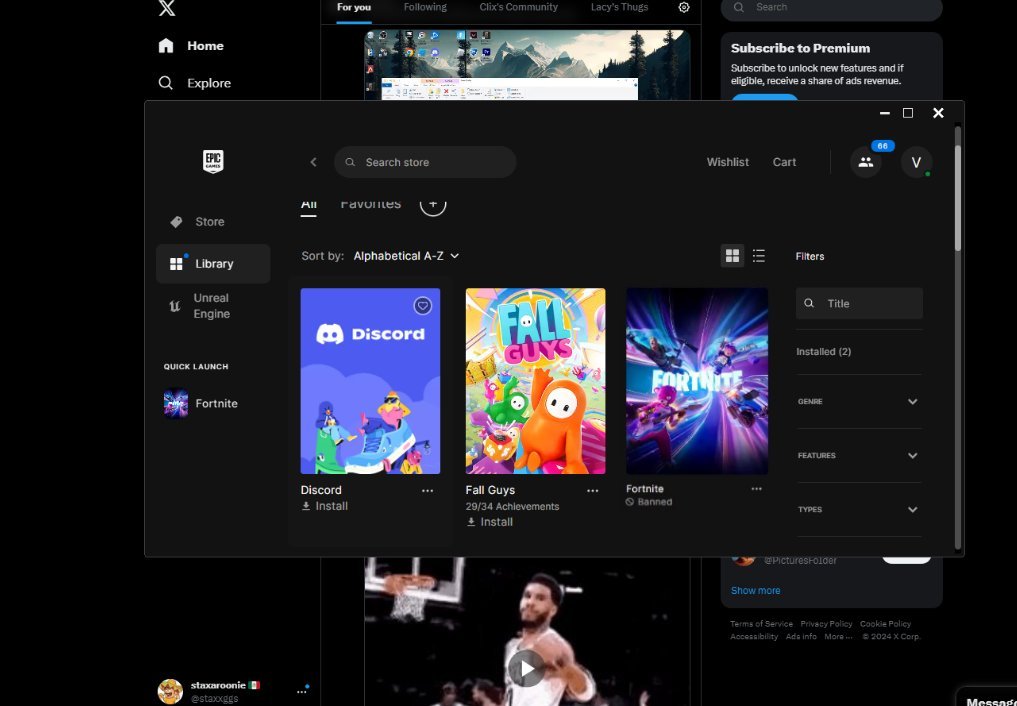The width and height of the screenshot is (1017, 706).
Task: Favorite Discord with the heart icon
Action: pyautogui.click(x=422, y=305)
